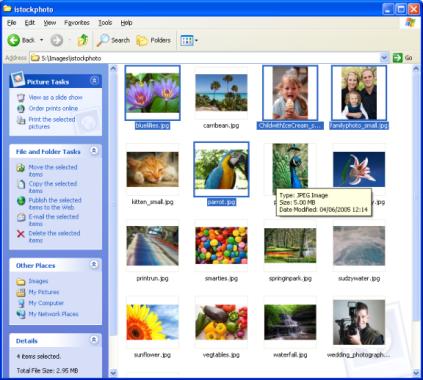The image size is (423, 380).
Task: Open the Tools menu
Action: coord(105,23)
